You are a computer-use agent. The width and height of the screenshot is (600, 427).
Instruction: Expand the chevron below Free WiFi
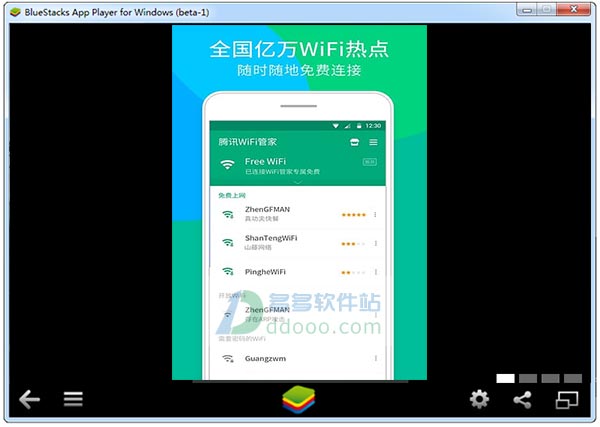(x=298, y=183)
